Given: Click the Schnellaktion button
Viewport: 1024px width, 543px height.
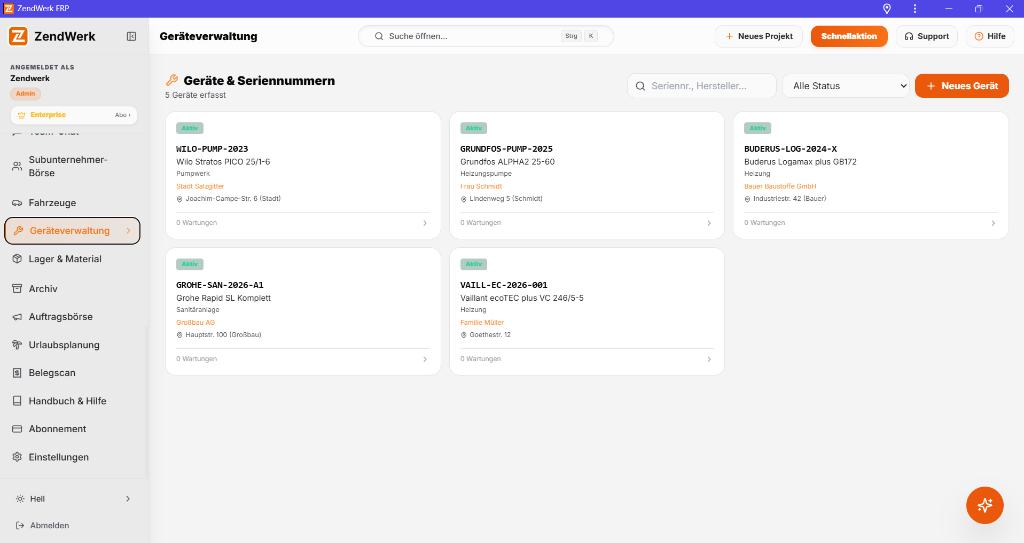Looking at the screenshot, I should click(849, 37).
